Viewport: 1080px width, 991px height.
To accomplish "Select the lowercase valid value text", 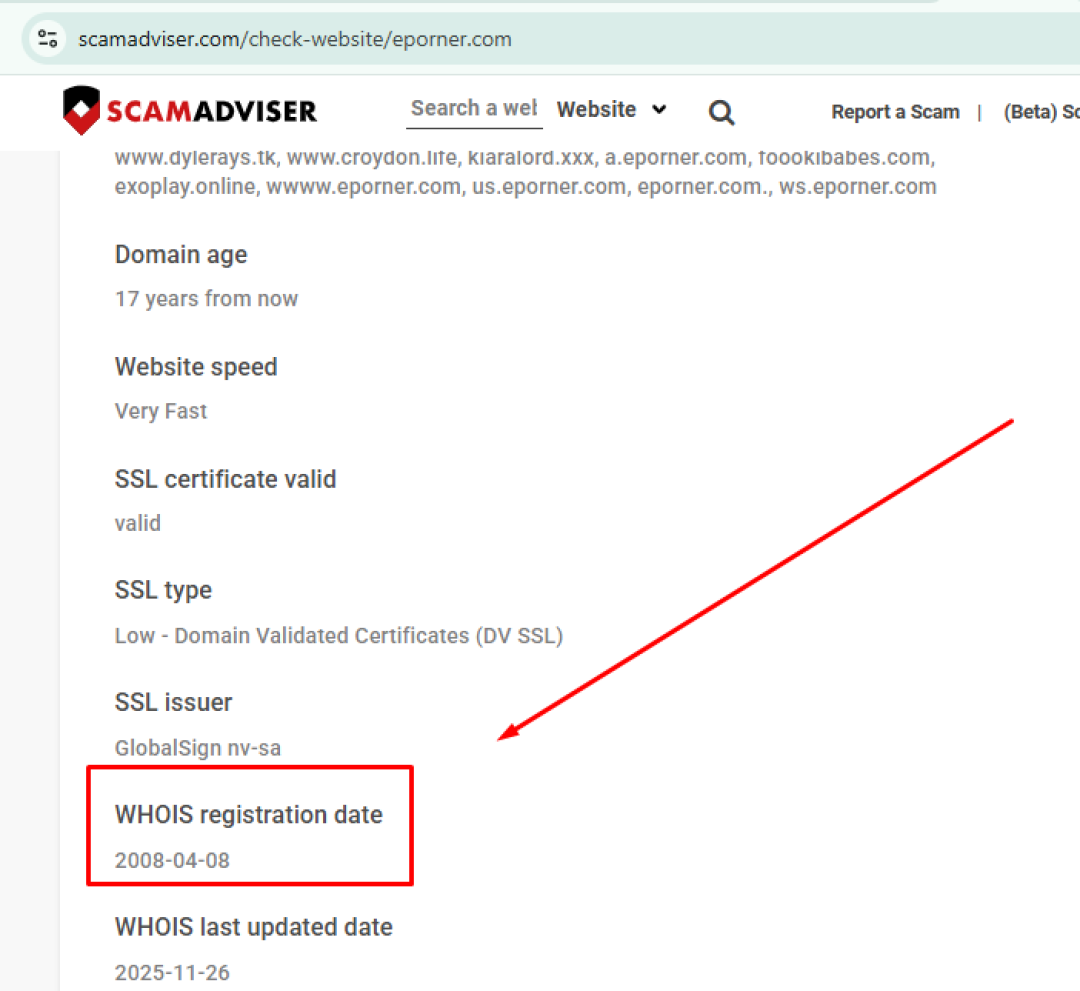I will tap(138, 523).
